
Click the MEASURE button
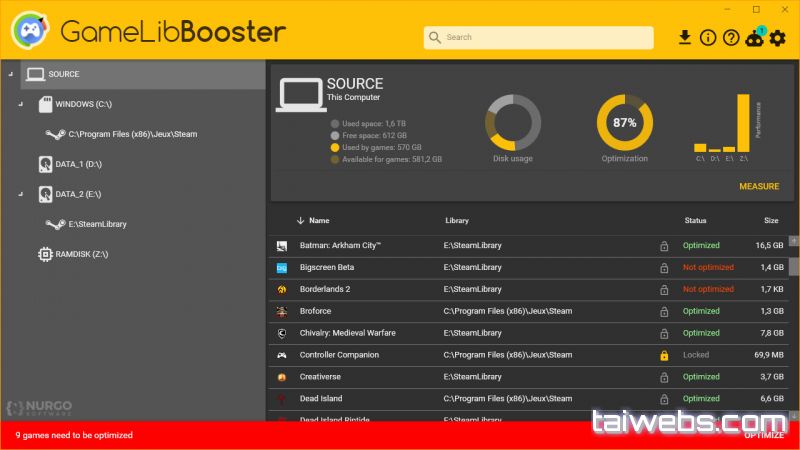(759, 186)
